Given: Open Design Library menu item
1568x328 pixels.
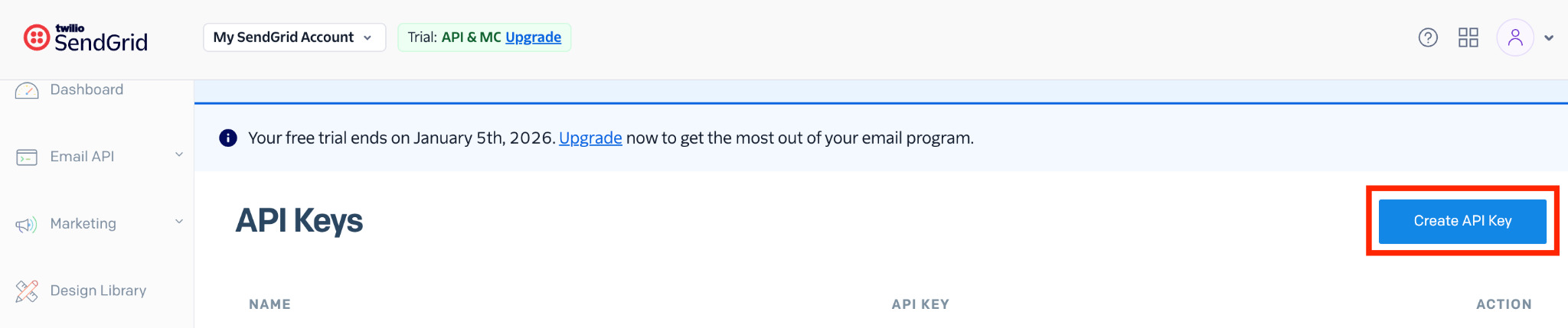Looking at the screenshot, I should [98, 291].
